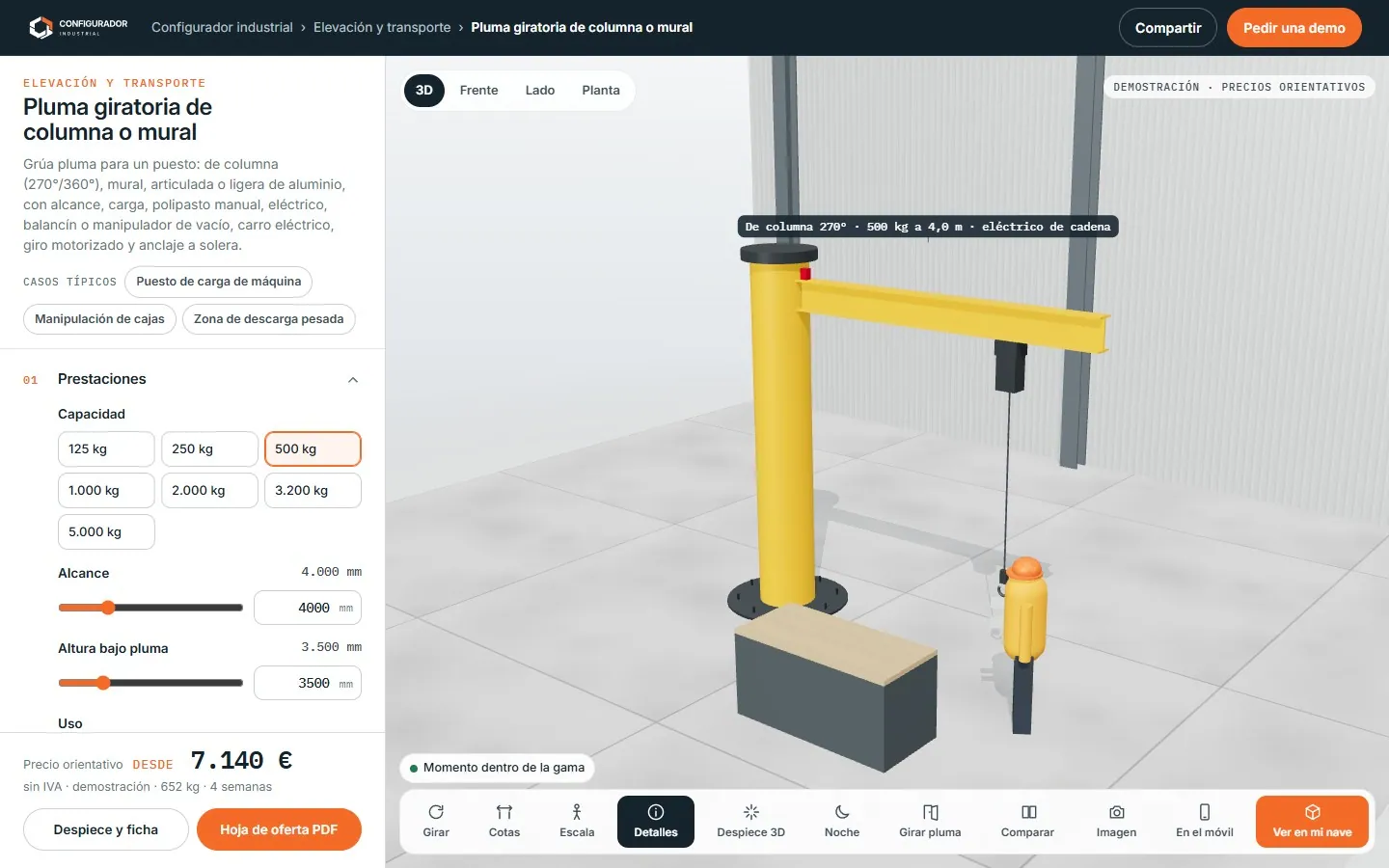This screenshot has height=868, width=1389.
Task: Open the Despiece 3D exploded view
Action: (751, 822)
